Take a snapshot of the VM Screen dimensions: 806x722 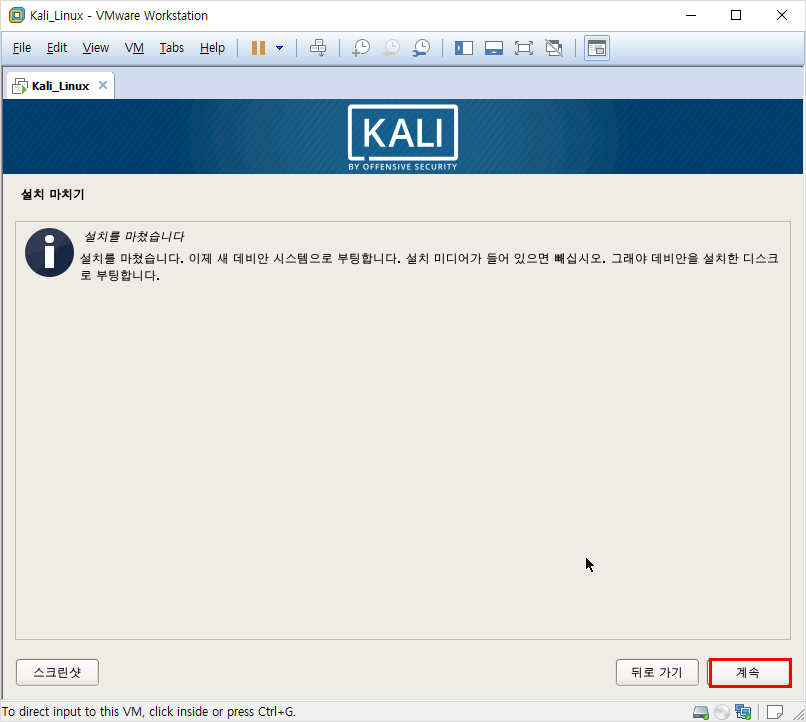click(361, 48)
